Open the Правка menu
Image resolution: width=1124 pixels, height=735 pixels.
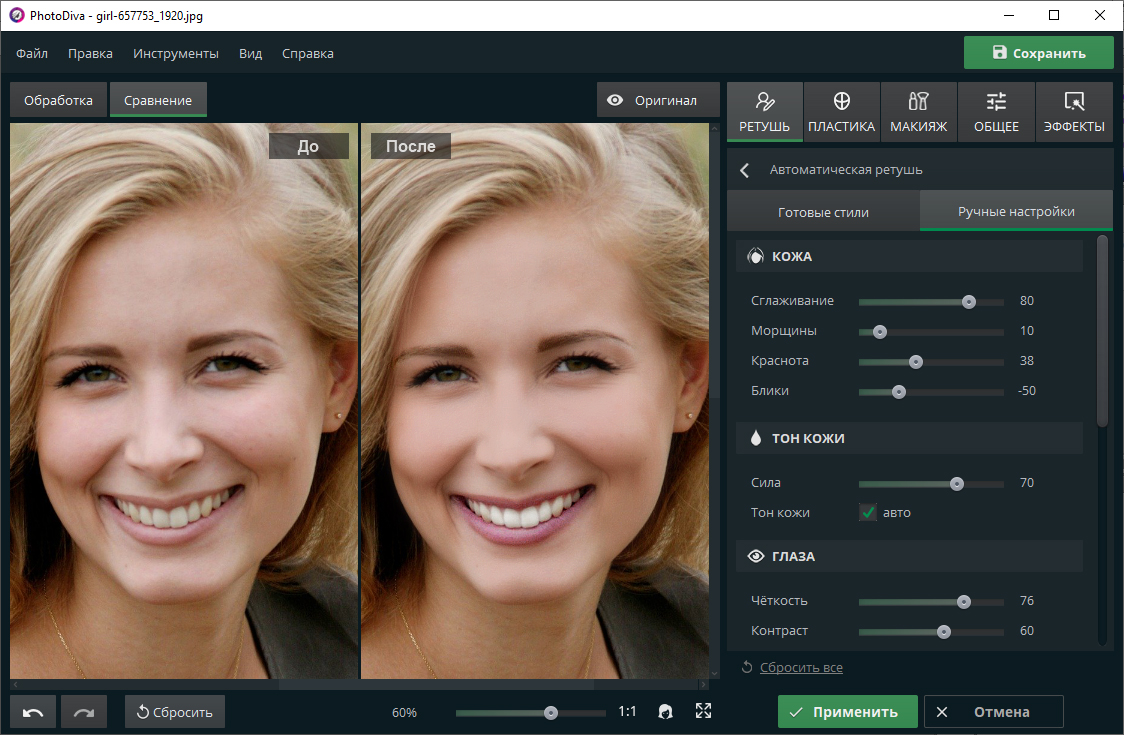[90, 54]
